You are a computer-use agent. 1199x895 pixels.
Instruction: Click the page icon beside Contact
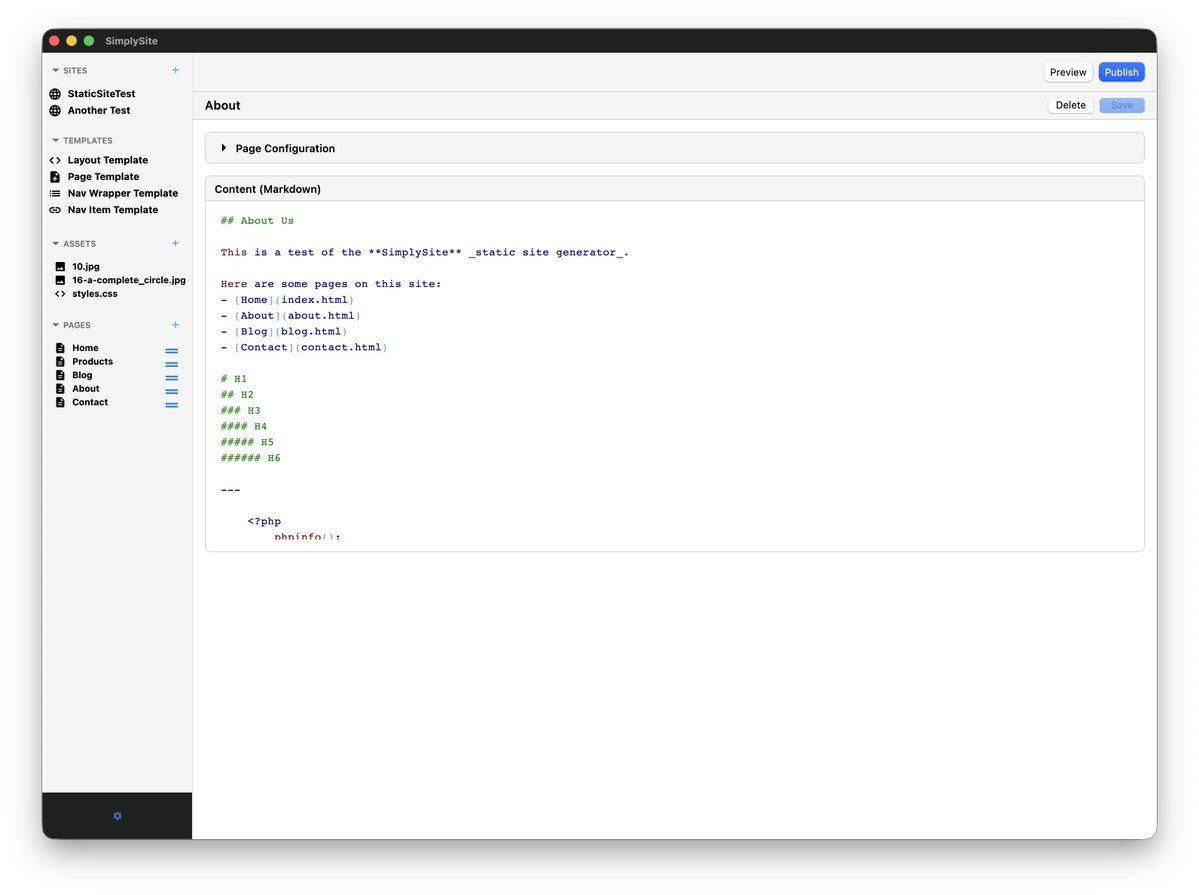tap(60, 402)
